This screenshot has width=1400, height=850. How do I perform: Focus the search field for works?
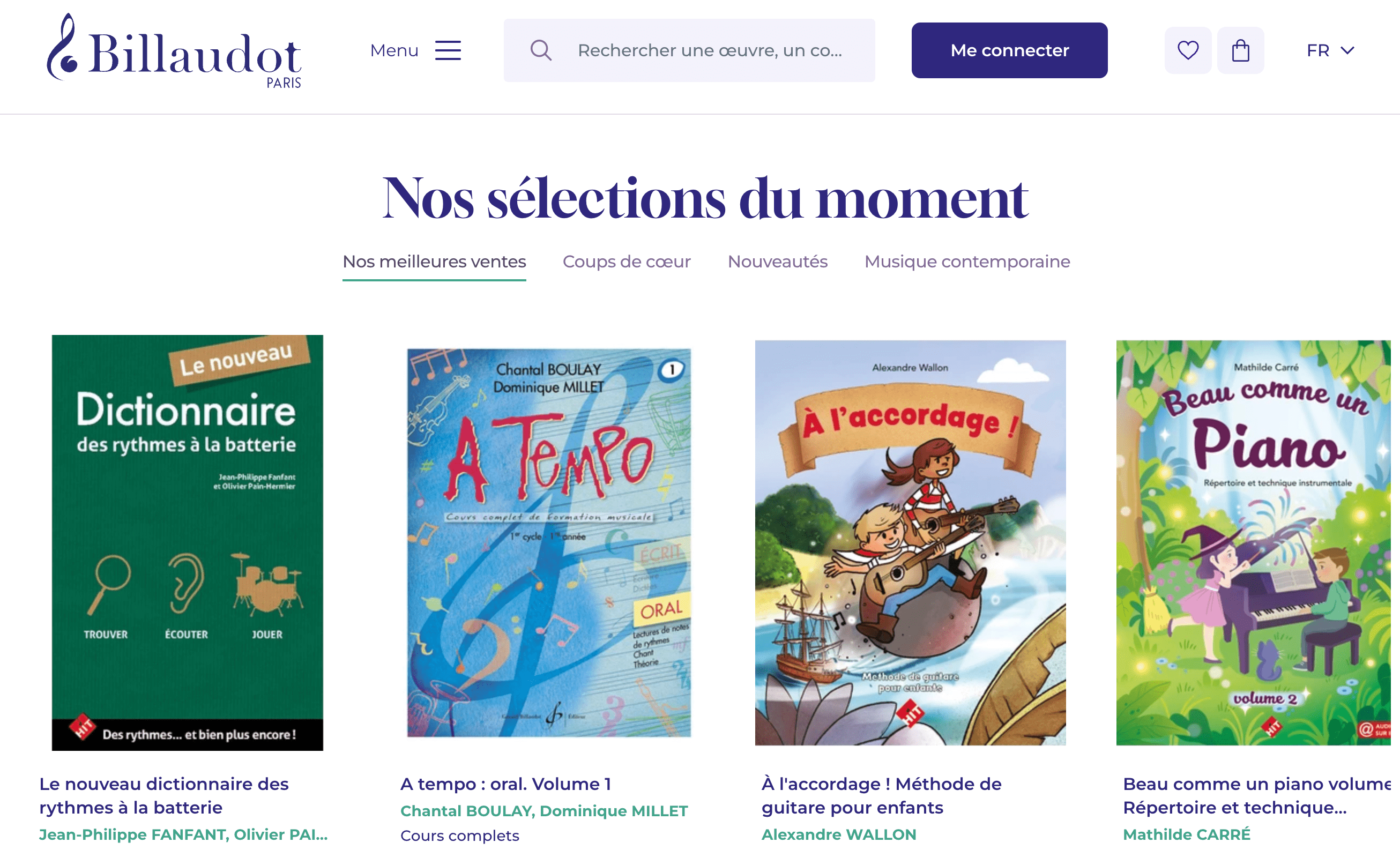tap(689, 50)
